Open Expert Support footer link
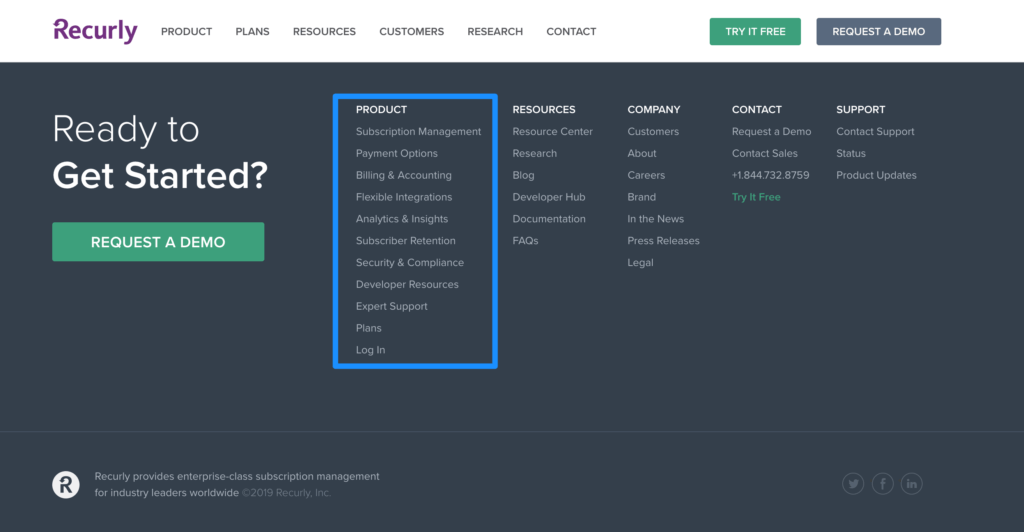 pos(392,306)
